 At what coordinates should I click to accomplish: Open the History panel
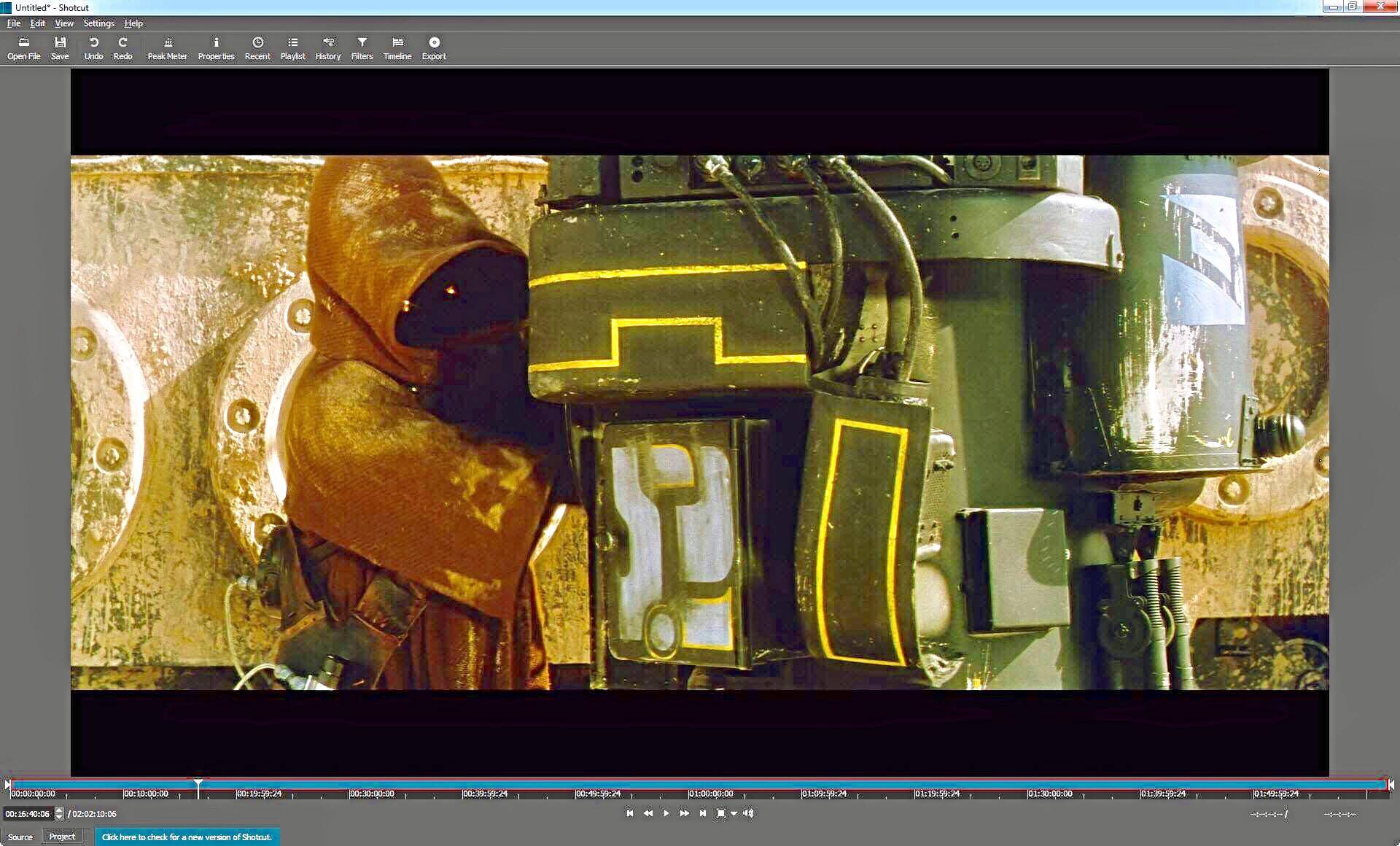[328, 48]
